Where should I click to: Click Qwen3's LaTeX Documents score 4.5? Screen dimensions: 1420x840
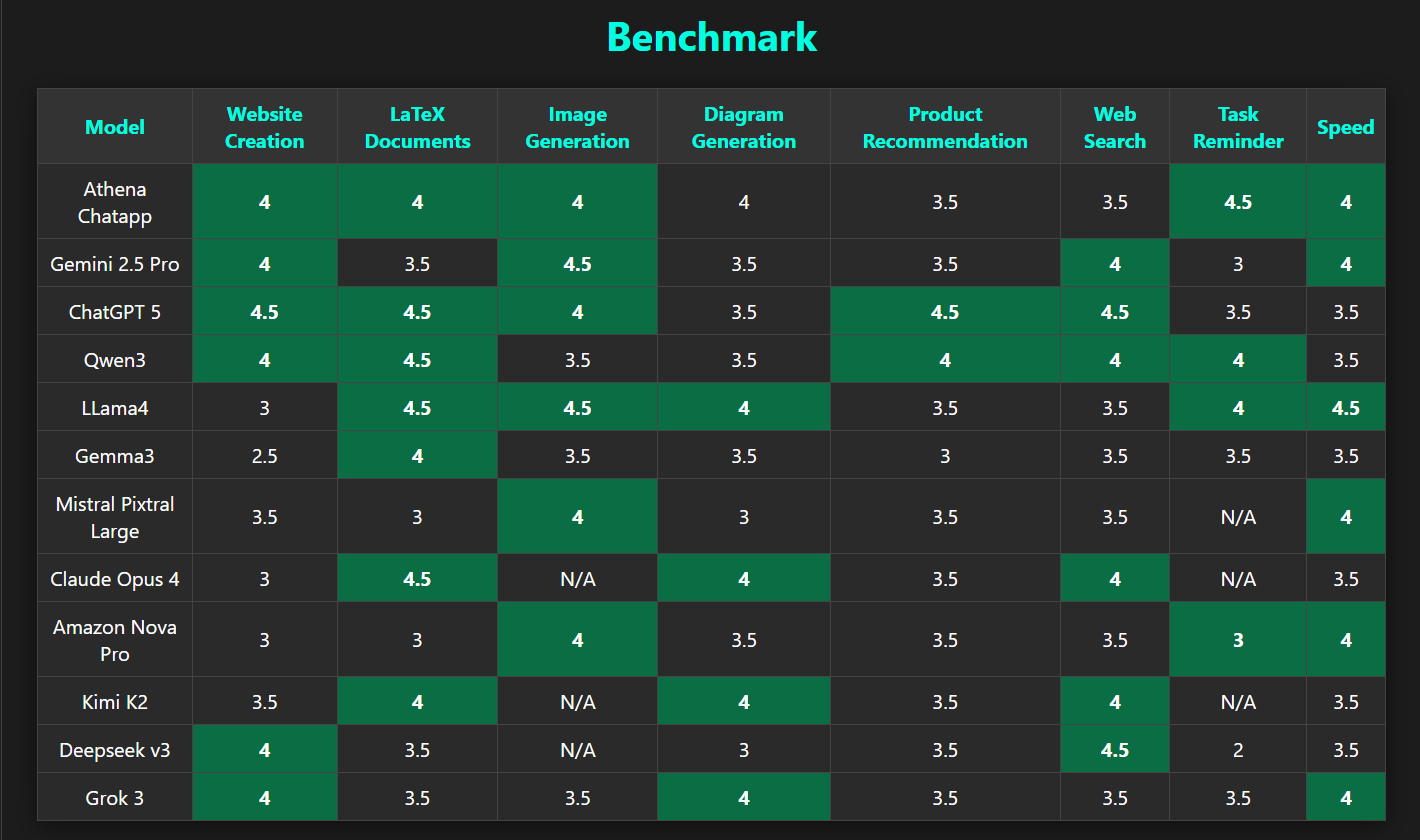(x=418, y=360)
